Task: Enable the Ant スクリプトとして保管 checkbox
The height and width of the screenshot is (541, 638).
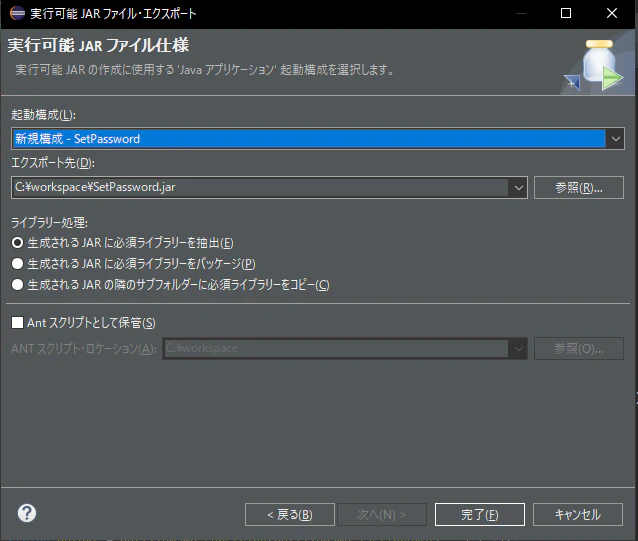Action: tap(17, 323)
